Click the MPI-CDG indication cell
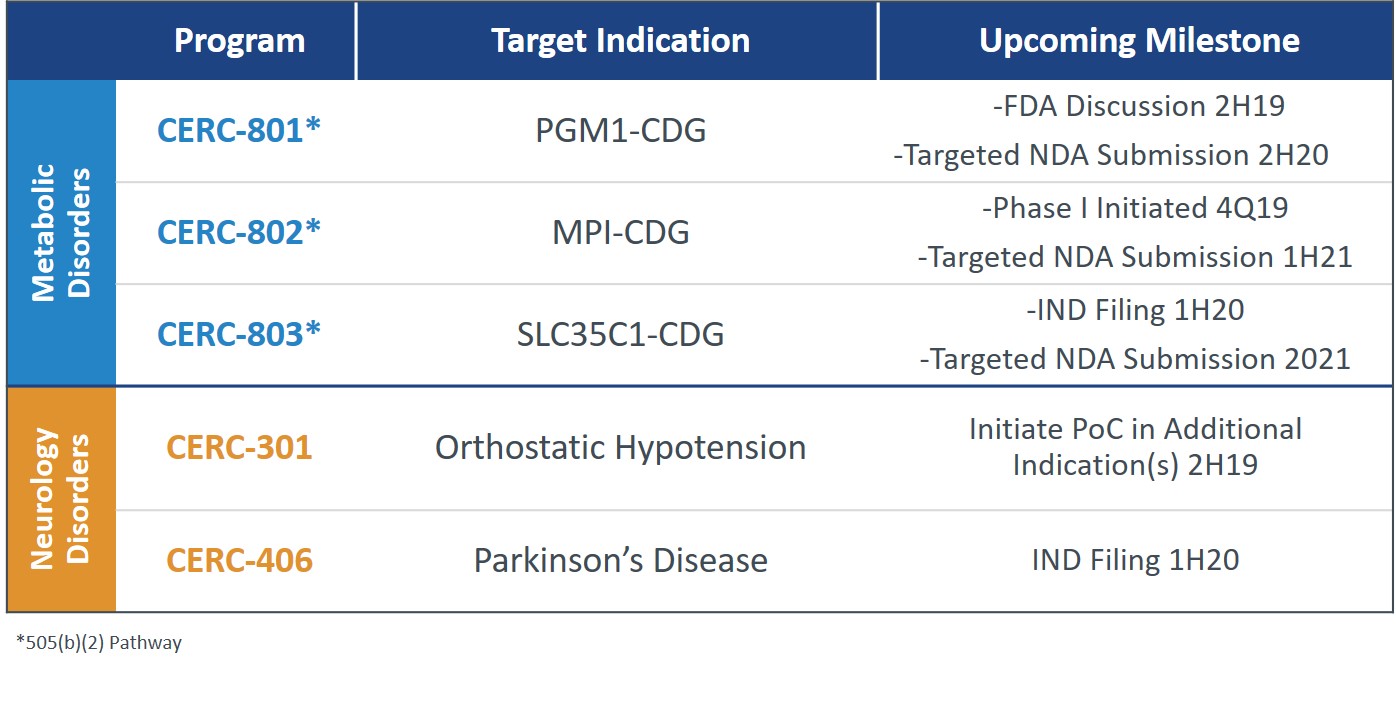 [620, 233]
